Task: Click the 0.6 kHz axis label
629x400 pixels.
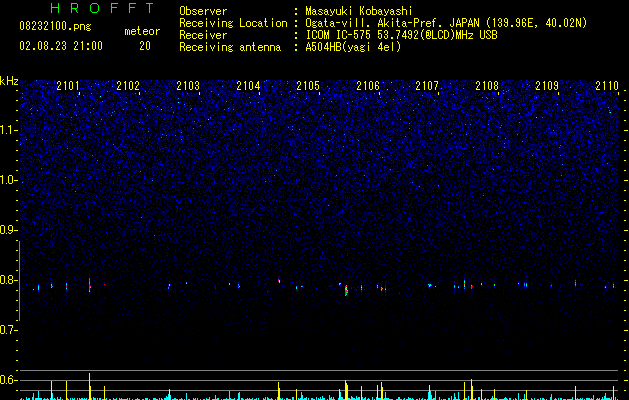Action: click(x=9, y=380)
